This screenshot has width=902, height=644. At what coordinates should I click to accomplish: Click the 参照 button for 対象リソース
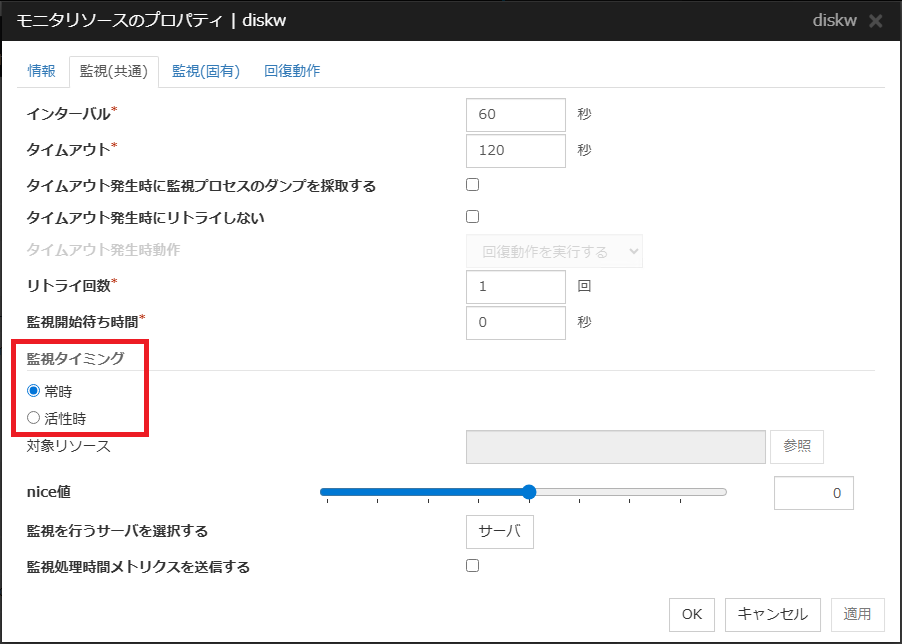(x=796, y=447)
